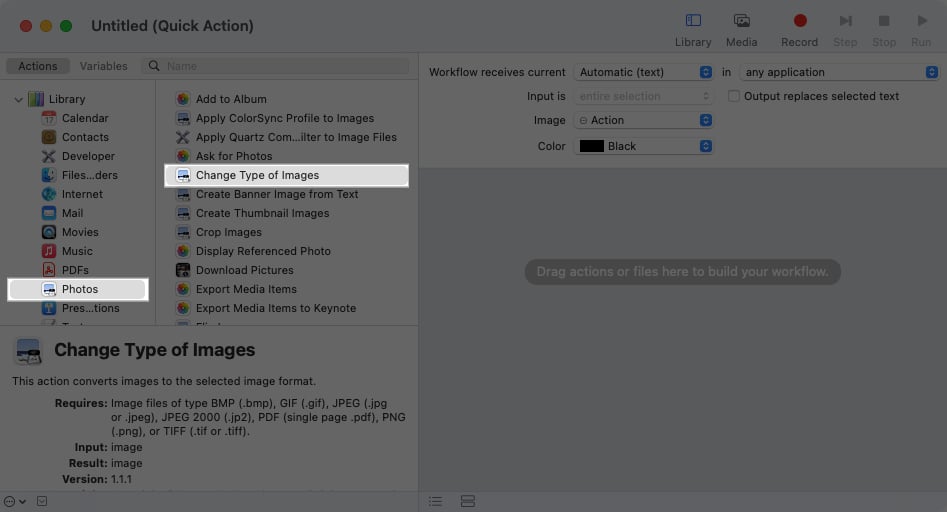Select Photos category
Screen dimensions: 947x512
[x=77, y=289]
